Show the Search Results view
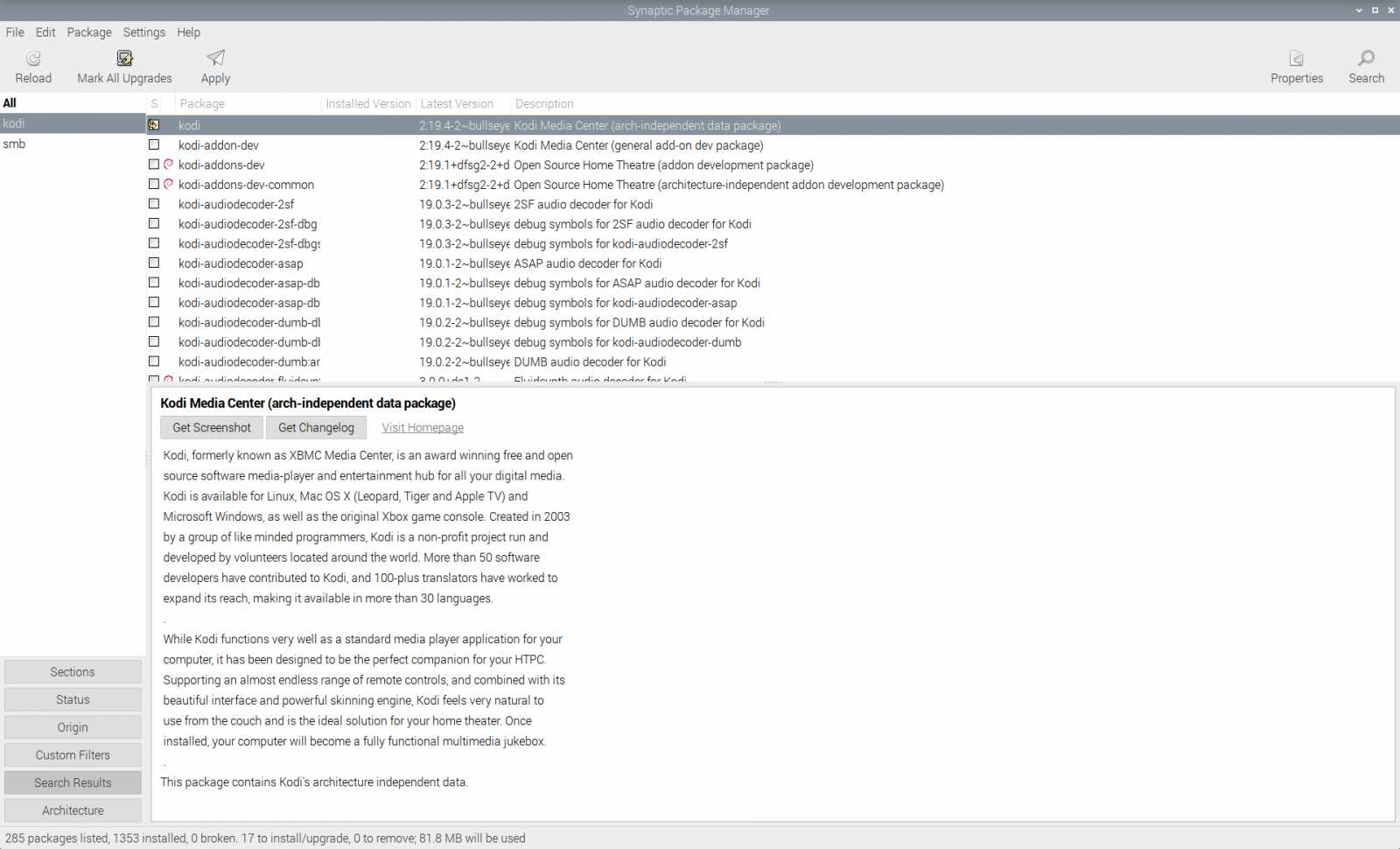 coord(73,782)
